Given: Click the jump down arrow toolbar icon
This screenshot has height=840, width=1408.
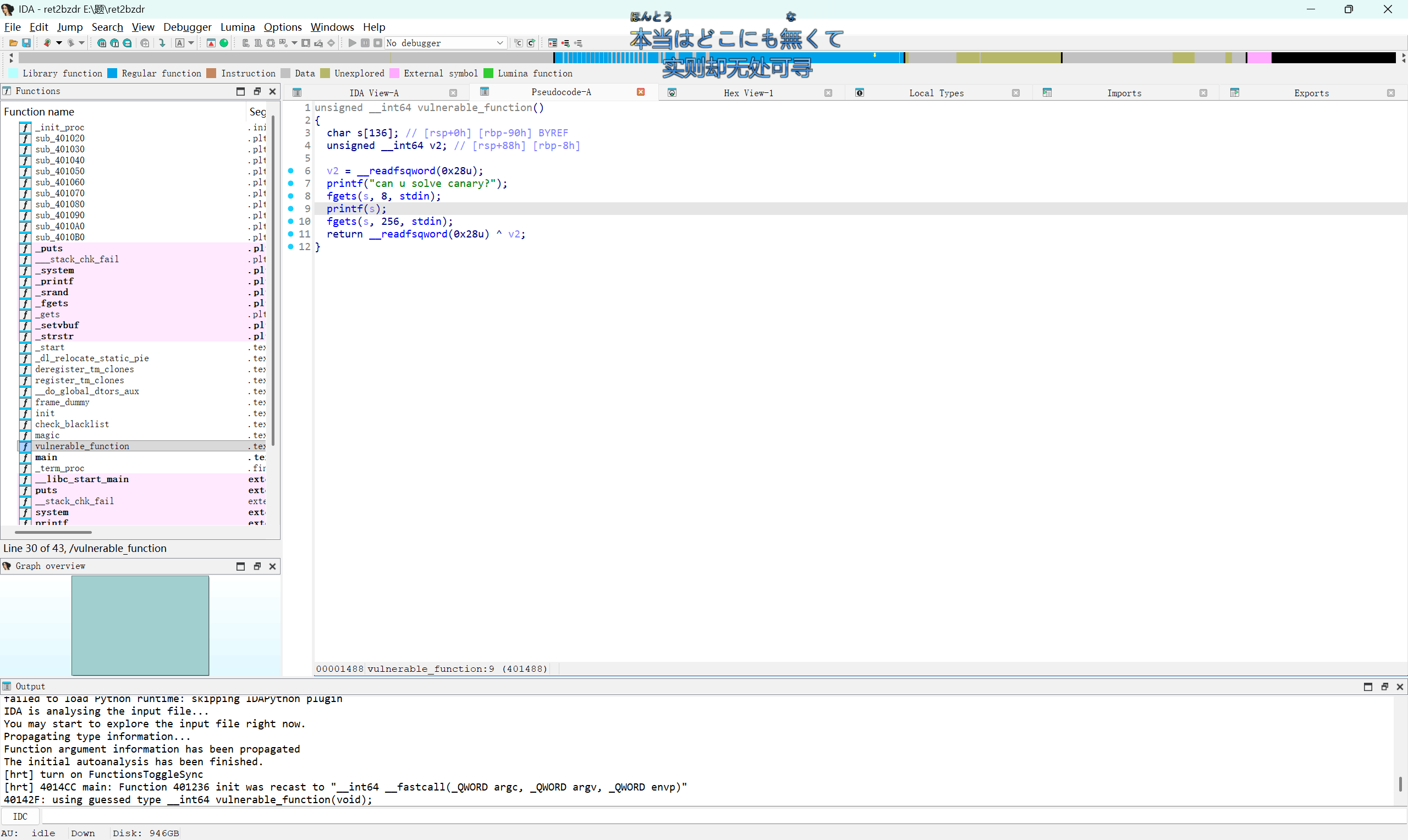Looking at the screenshot, I should [162, 43].
